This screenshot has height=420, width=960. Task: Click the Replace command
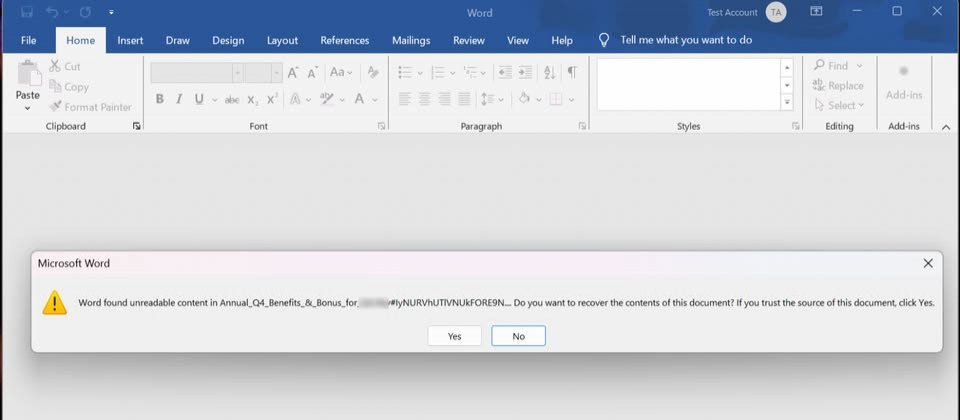pyautogui.click(x=838, y=86)
